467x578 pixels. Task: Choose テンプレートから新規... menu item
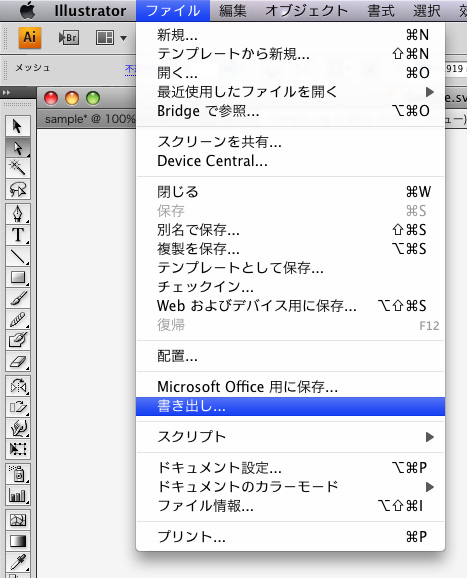click(x=290, y=54)
